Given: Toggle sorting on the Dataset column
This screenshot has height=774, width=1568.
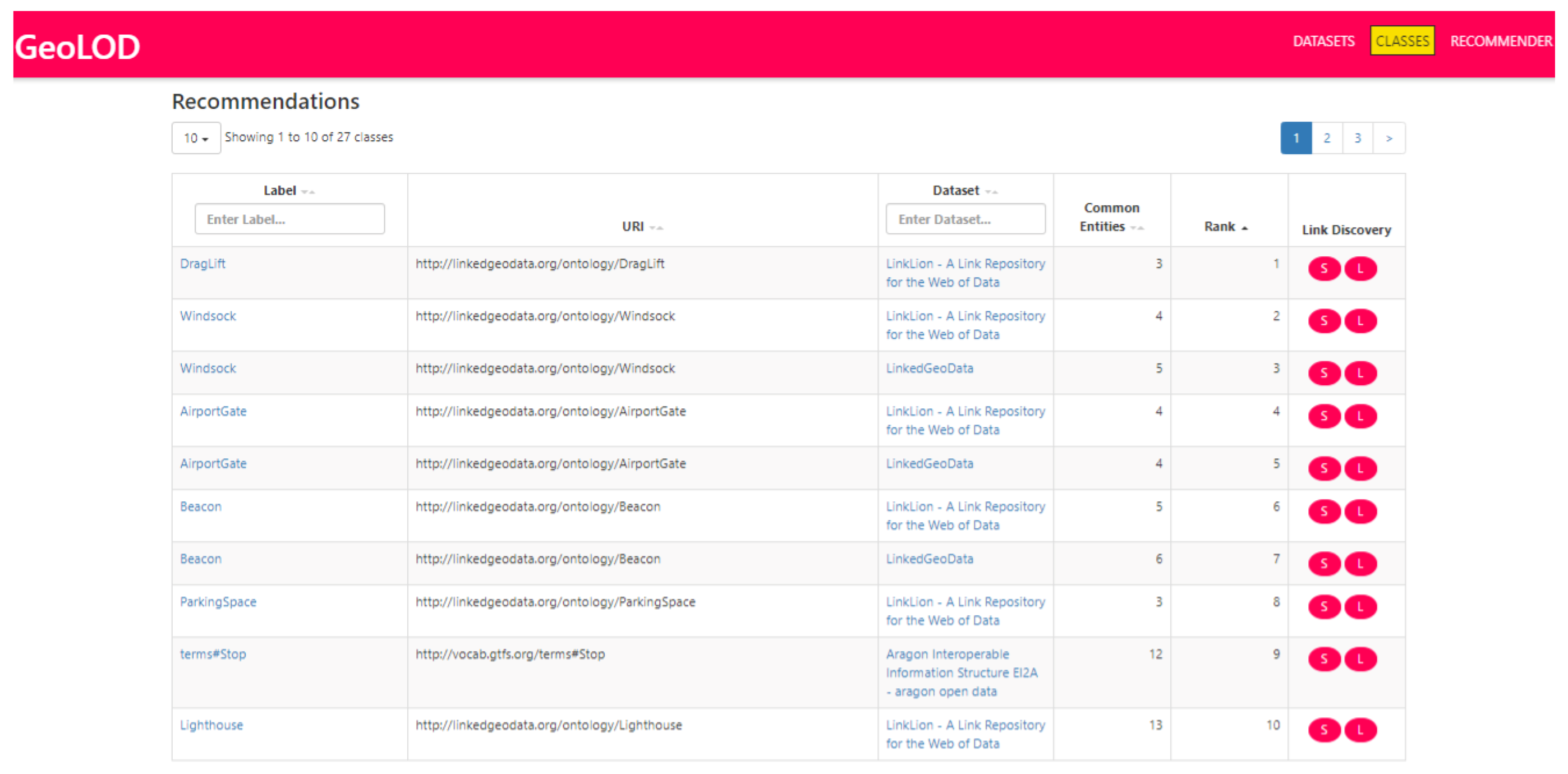Looking at the screenshot, I should 991,191.
